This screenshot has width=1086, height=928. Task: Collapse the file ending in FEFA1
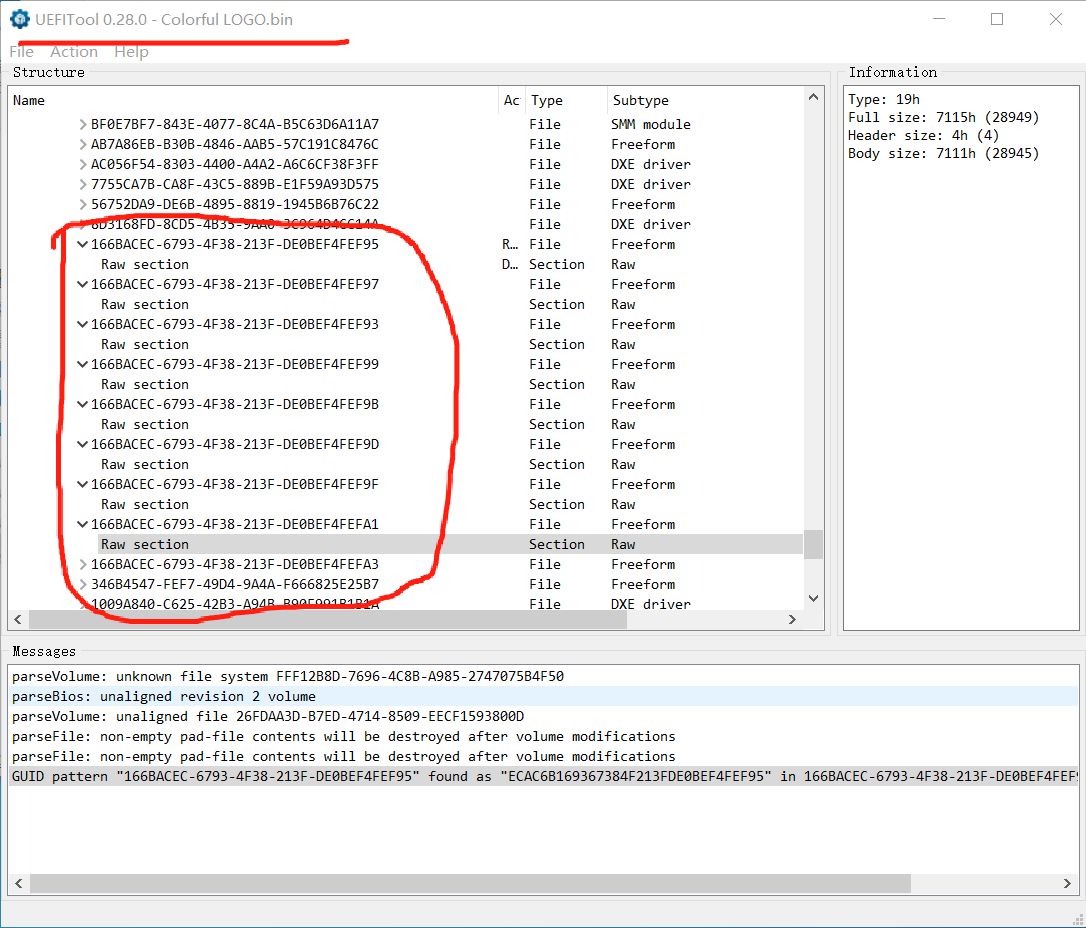[82, 525]
